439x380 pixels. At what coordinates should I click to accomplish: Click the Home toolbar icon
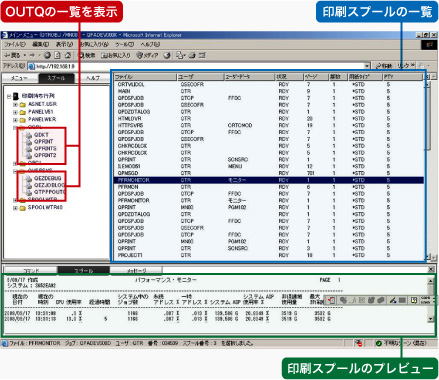click(x=68, y=55)
